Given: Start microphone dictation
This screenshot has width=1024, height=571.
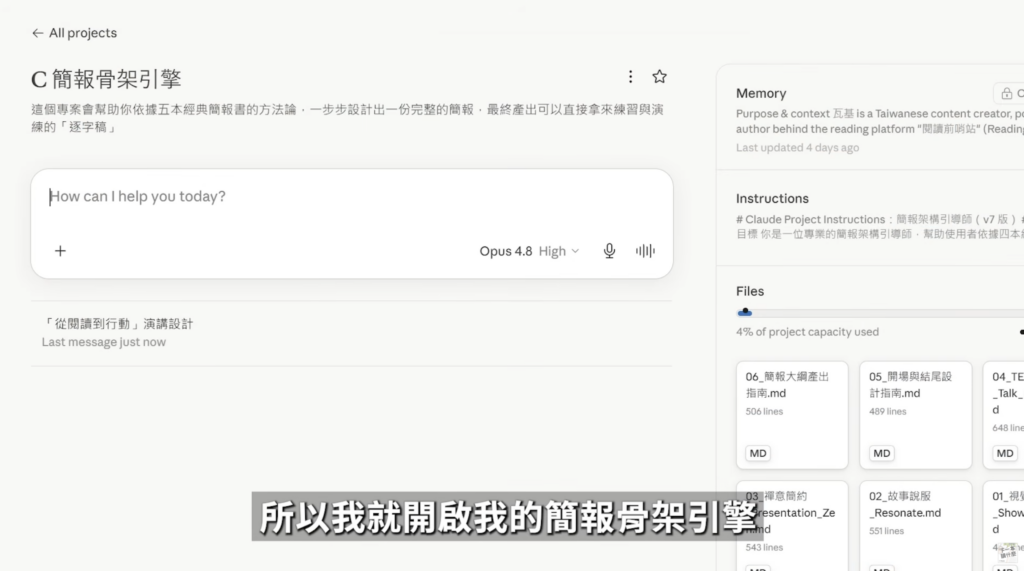Looking at the screenshot, I should 609,251.
